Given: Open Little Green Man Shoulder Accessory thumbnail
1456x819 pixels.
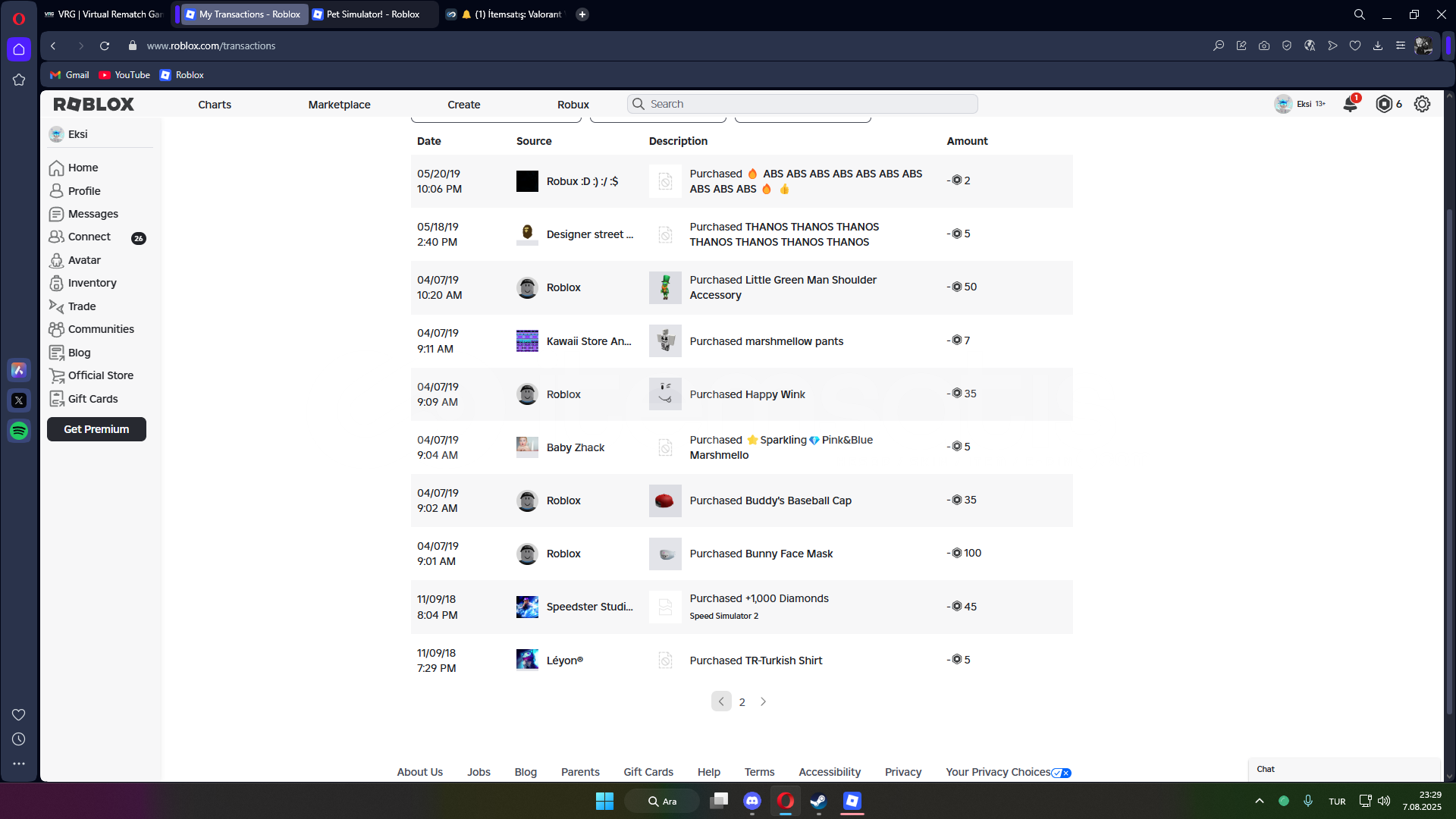Looking at the screenshot, I should coord(665,287).
